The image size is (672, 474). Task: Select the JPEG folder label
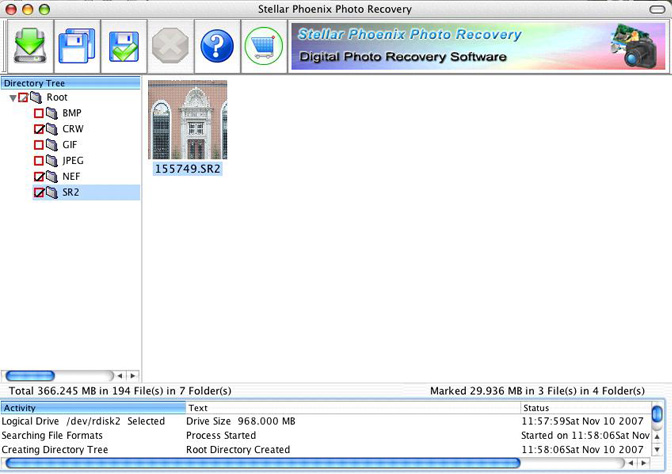[x=73, y=161]
